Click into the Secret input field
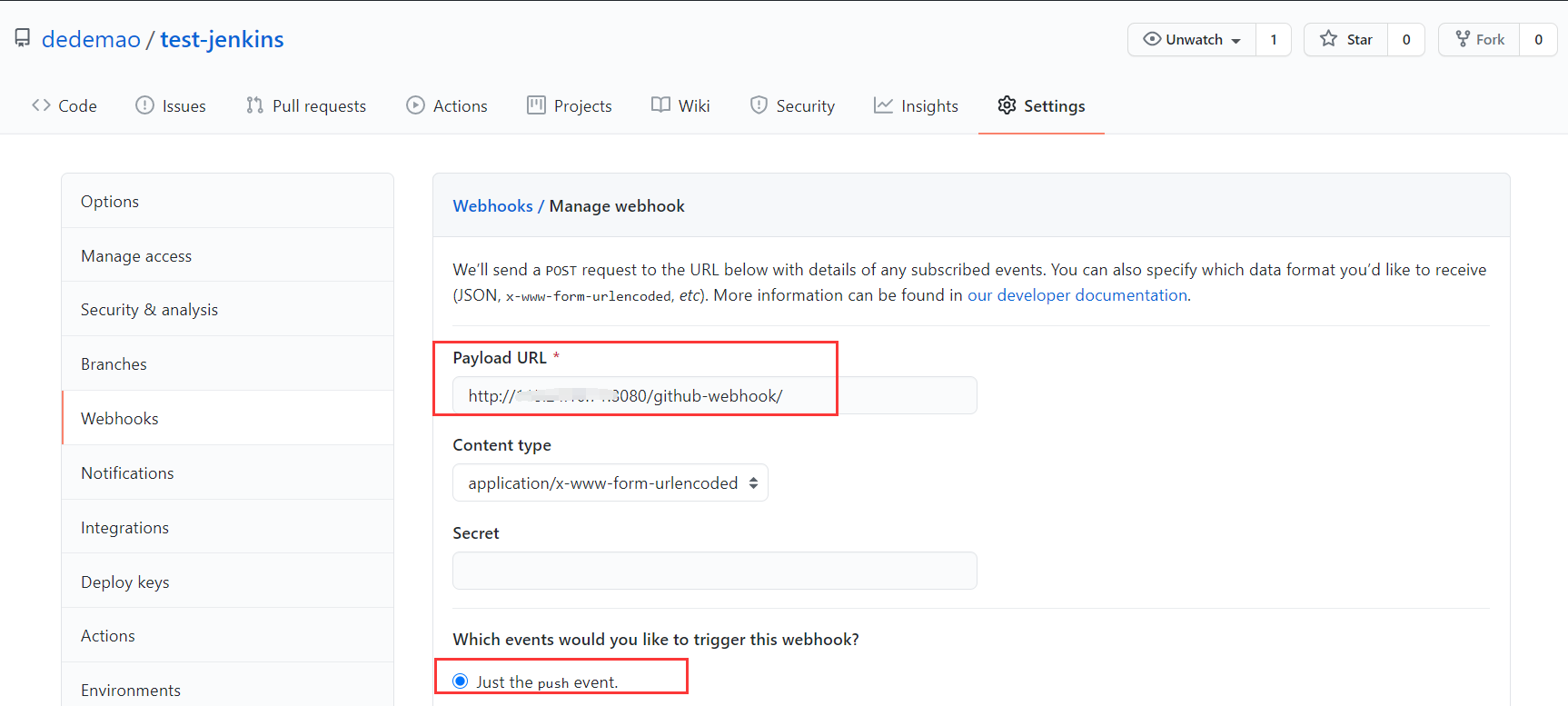This screenshot has height=706, width=1568. coord(715,571)
